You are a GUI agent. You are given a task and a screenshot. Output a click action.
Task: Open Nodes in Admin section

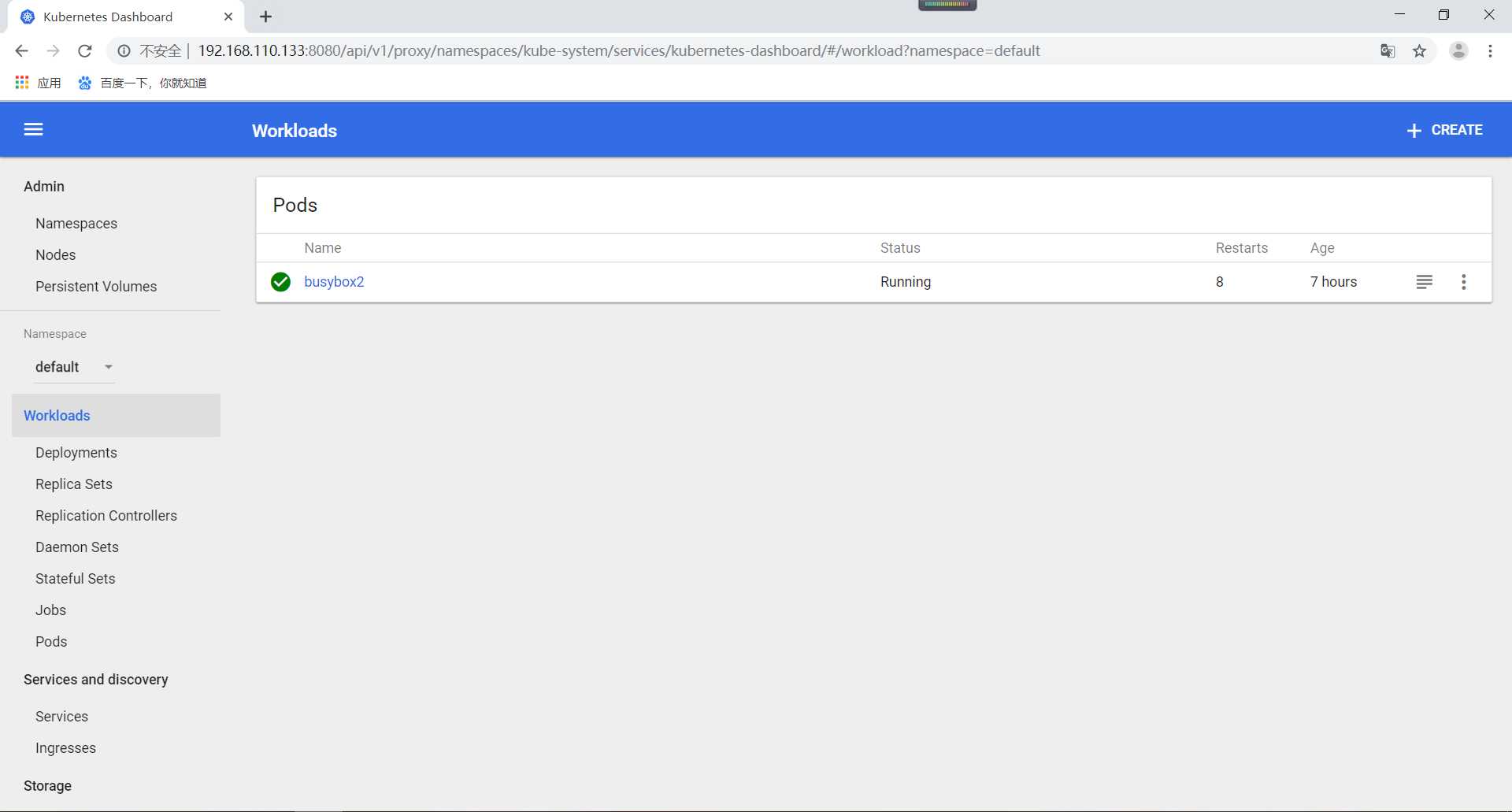click(55, 255)
